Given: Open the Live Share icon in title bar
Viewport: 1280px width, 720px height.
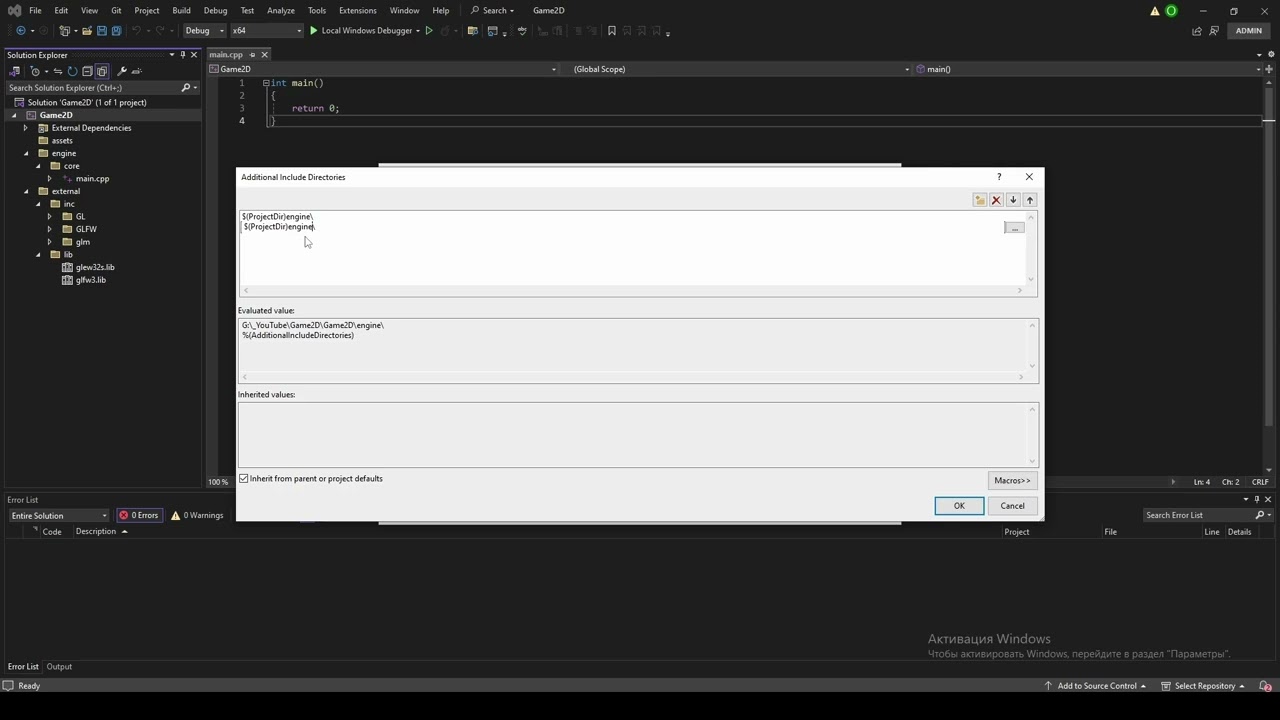Looking at the screenshot, I should click(1197, 31).
